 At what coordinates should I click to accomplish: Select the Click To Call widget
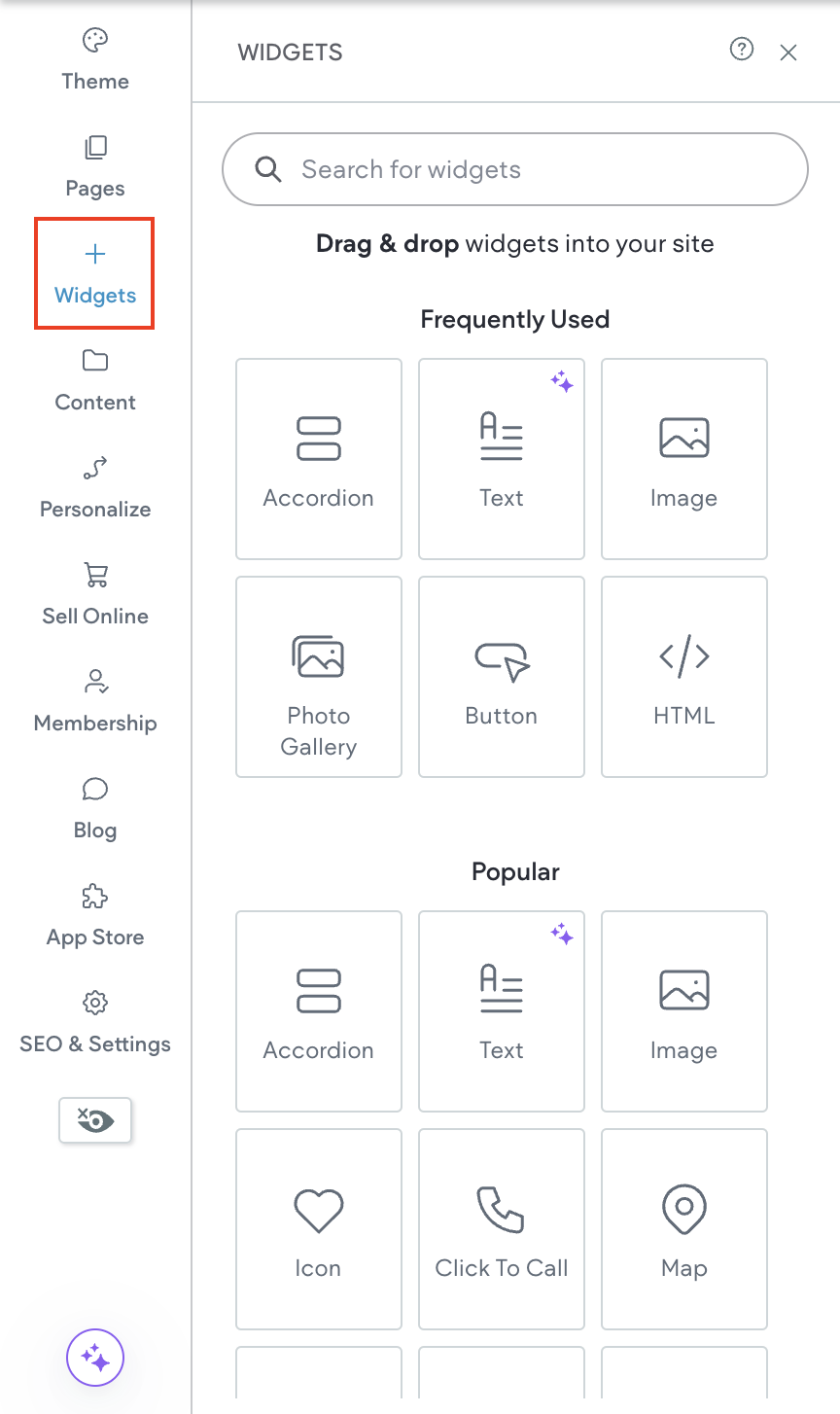coord(501,1228)
